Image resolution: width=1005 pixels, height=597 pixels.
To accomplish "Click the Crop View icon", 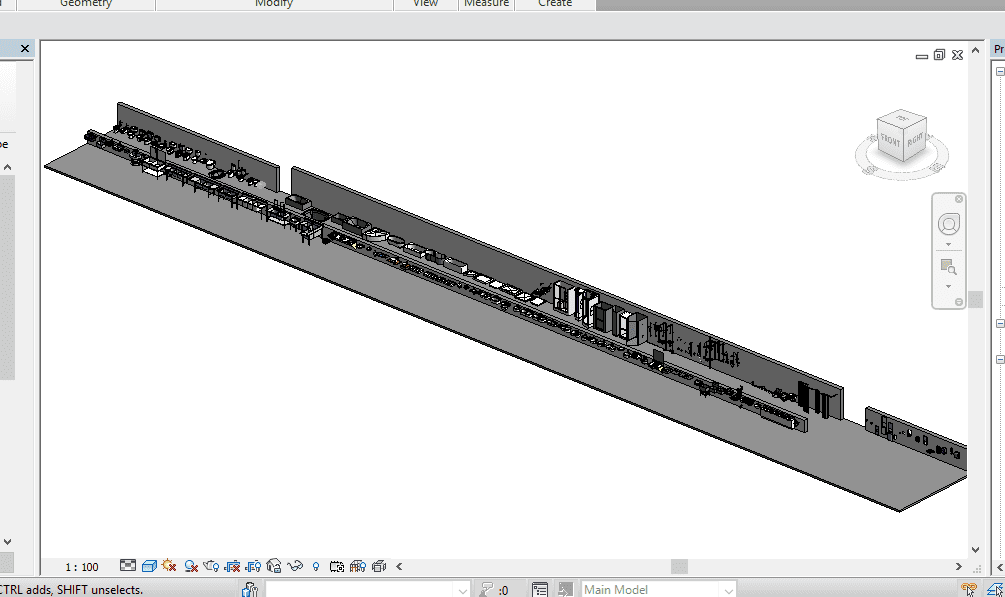I will [232, 566].
